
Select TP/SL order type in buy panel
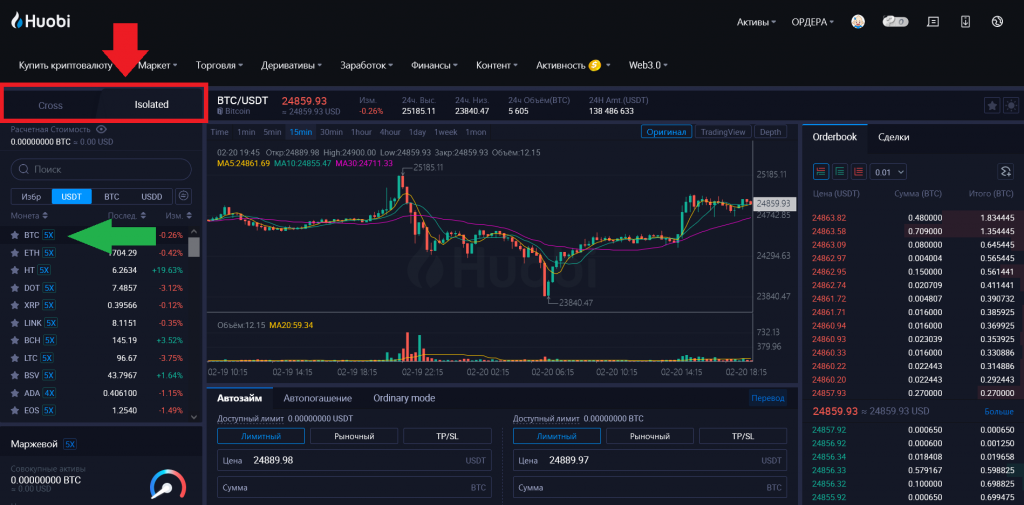click(447, 436)
